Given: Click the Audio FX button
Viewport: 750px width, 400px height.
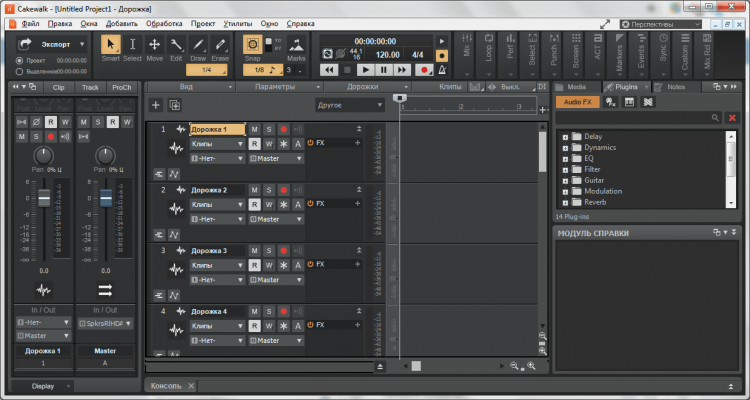Looking at the screenshot, I should point(579,102).
